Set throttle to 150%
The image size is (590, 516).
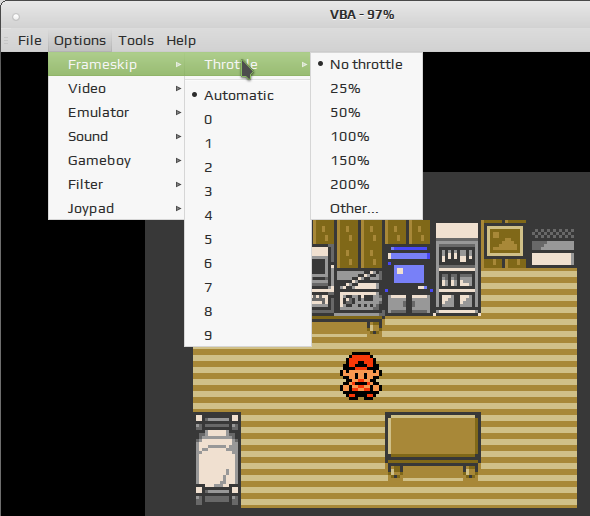coord(367,160)
